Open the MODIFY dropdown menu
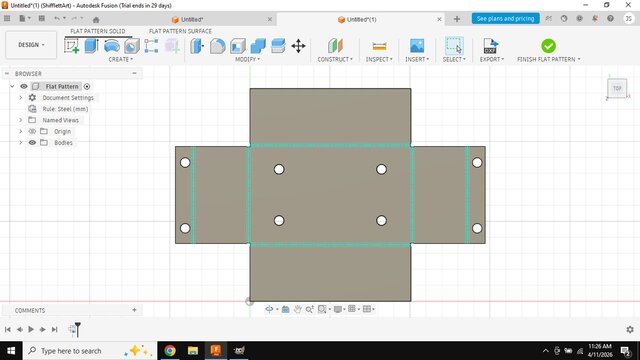The image size is (640, 360). coord(247,59)
